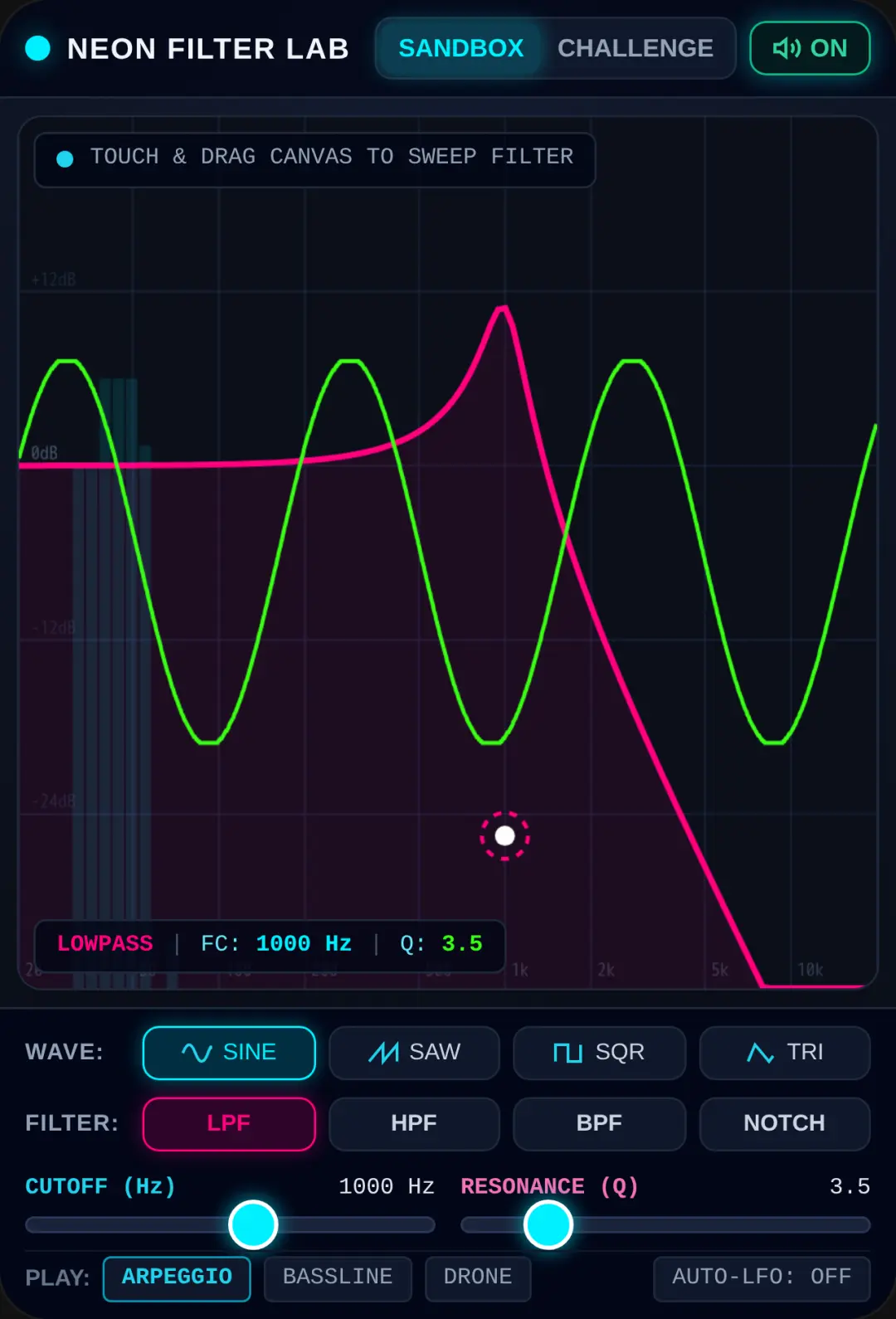
Task: Click the cyan dot in drag hint
Action: [x=65, y=158]
